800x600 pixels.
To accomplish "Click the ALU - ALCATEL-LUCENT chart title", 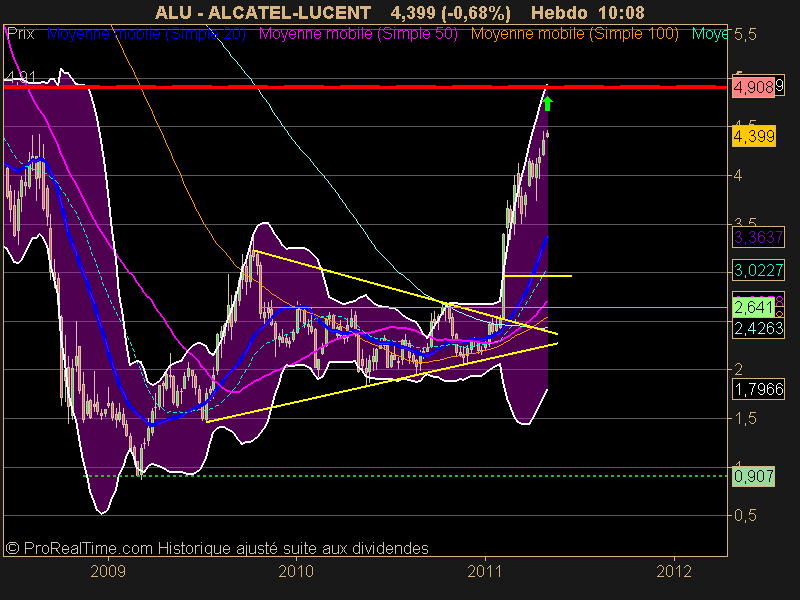I will point(262,13).
